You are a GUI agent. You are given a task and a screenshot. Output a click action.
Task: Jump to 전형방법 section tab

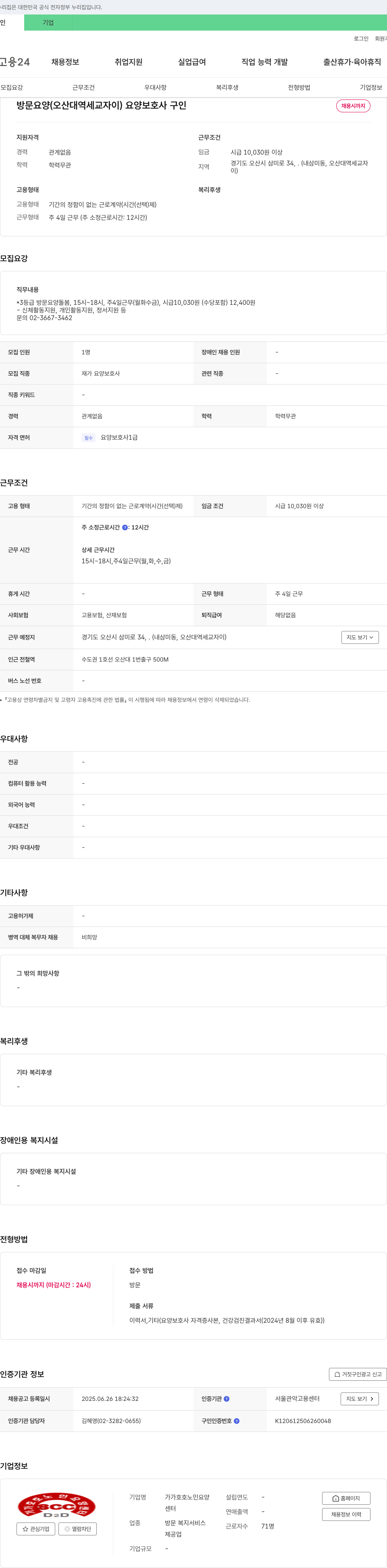[x=299, y=88]
